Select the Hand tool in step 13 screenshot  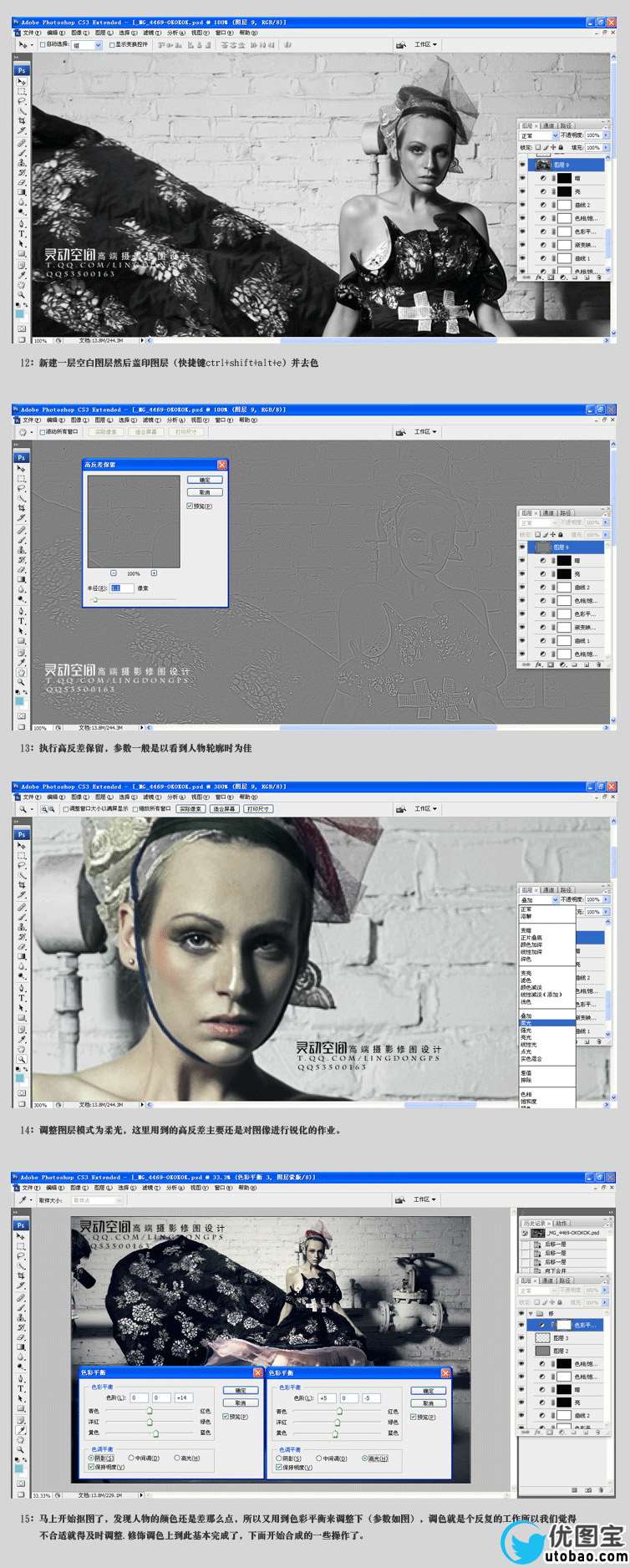(x=22, y=671)
